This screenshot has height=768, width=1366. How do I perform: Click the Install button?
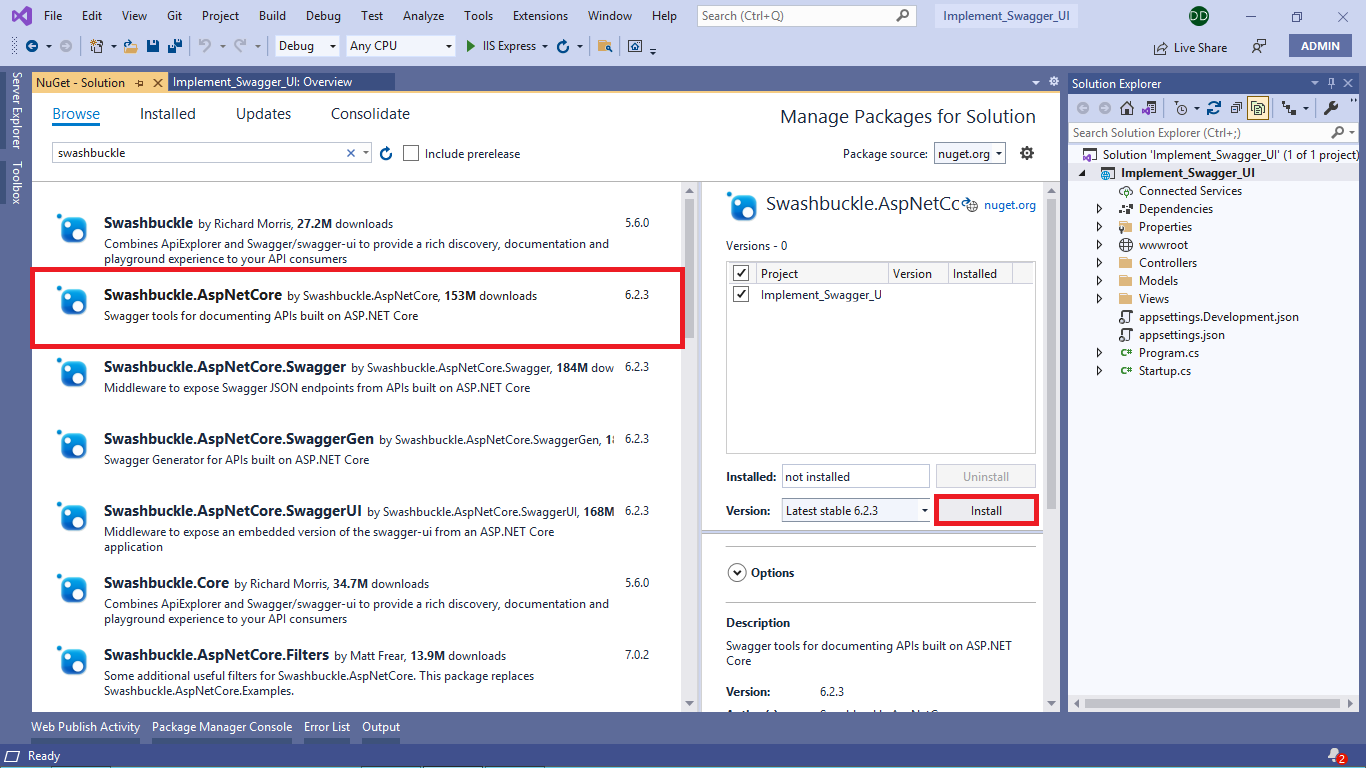pyautogui.click(x=986, y=510)
